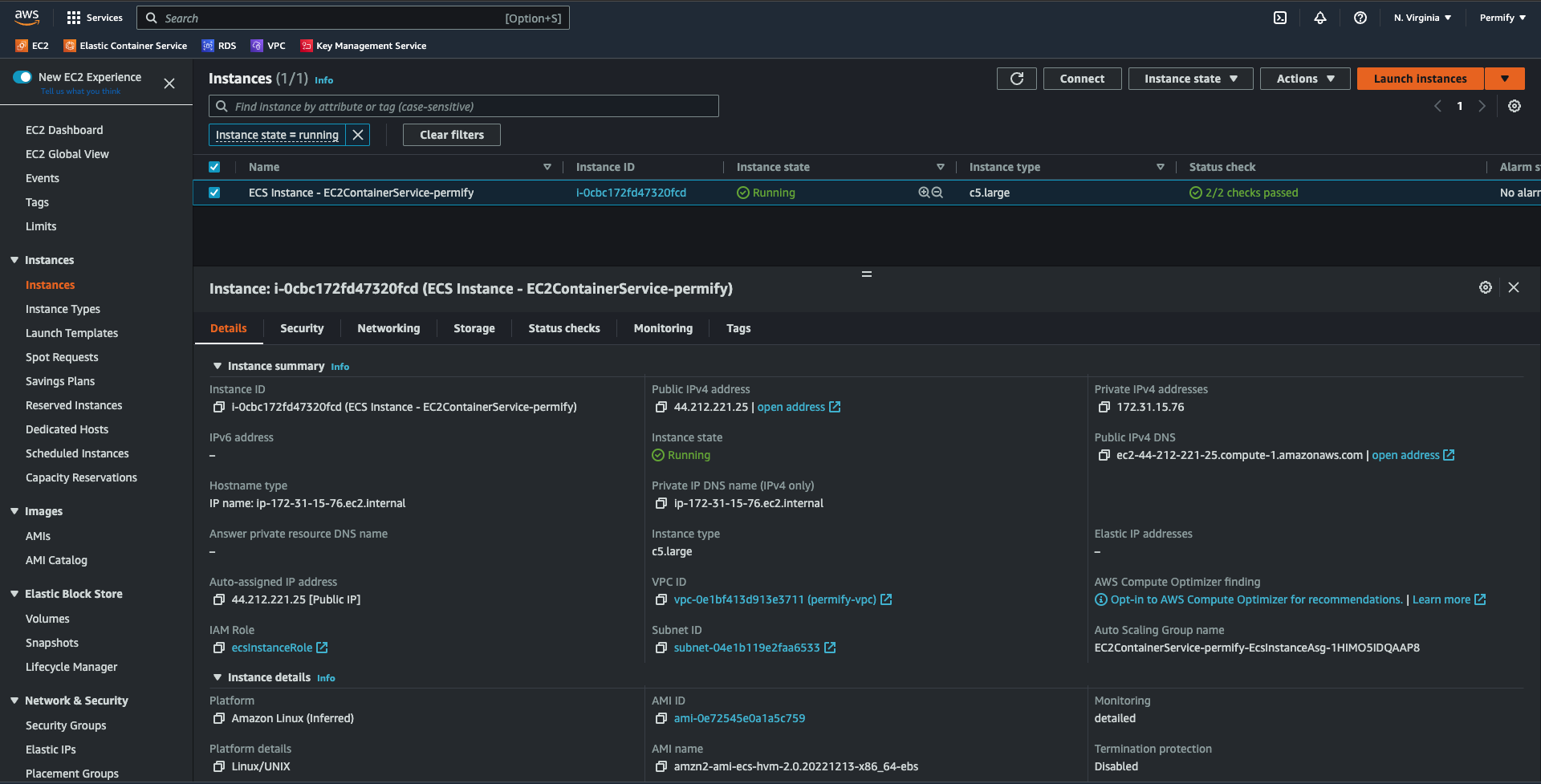Open the EC2 shortcut in favorites bar
This screenshot has height=784, width=1541.
pos(32,46)
